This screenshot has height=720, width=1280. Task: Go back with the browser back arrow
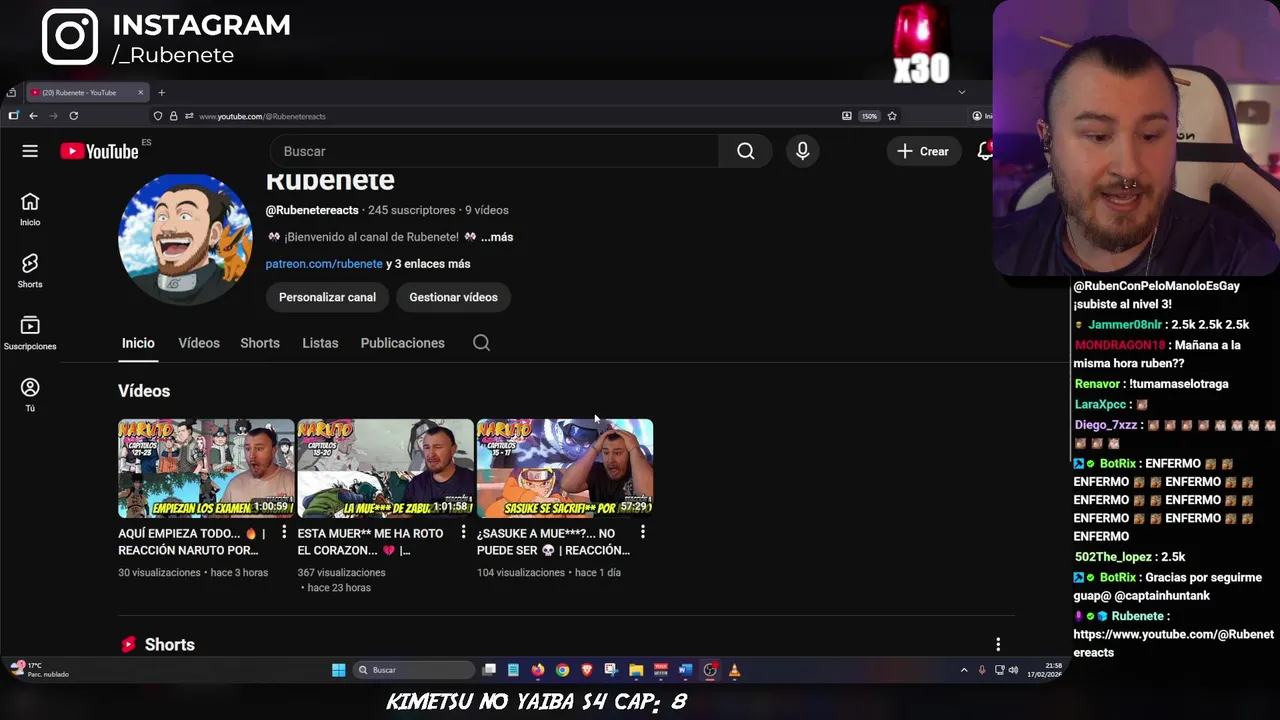pos(33,116)
